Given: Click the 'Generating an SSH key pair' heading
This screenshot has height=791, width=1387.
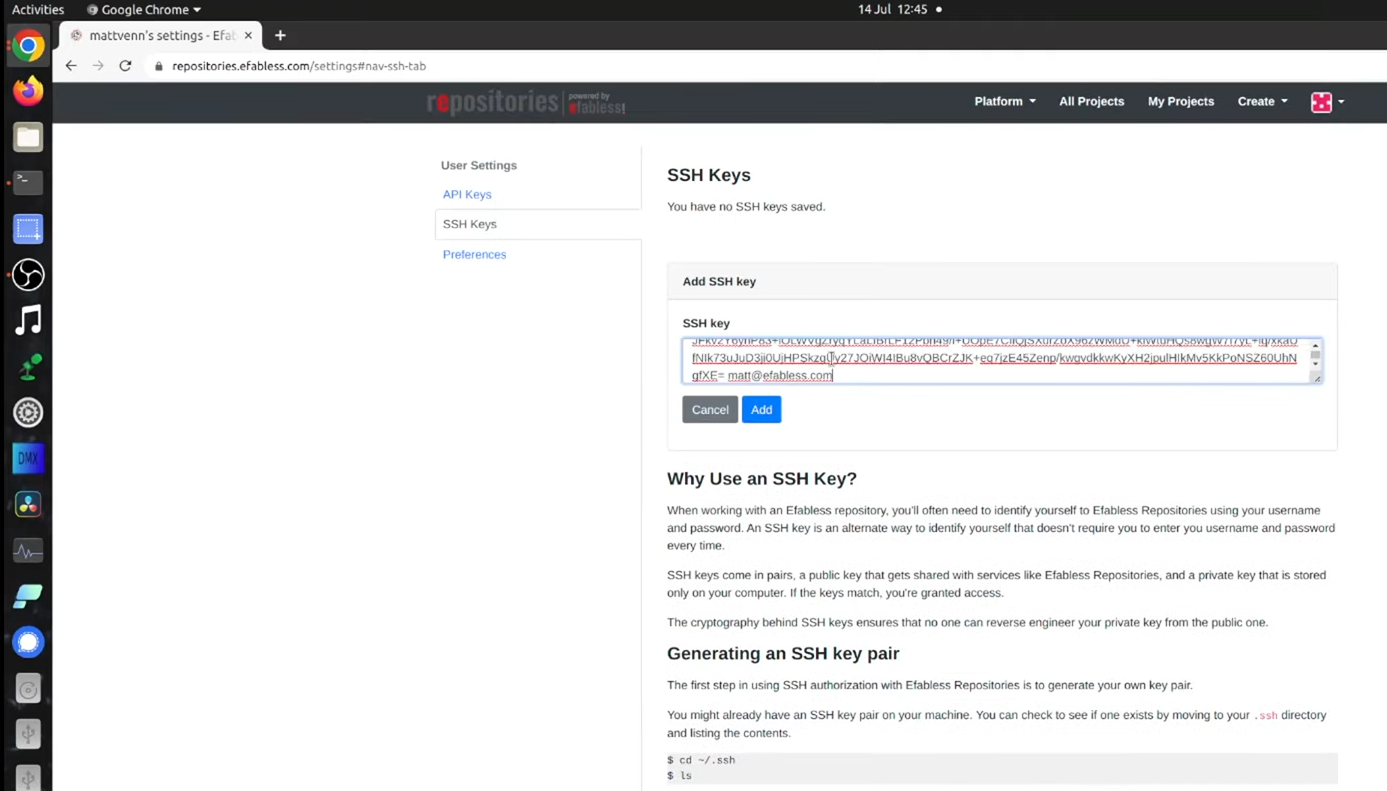Looking at the screenshot, I should click(x=783, y=653).
